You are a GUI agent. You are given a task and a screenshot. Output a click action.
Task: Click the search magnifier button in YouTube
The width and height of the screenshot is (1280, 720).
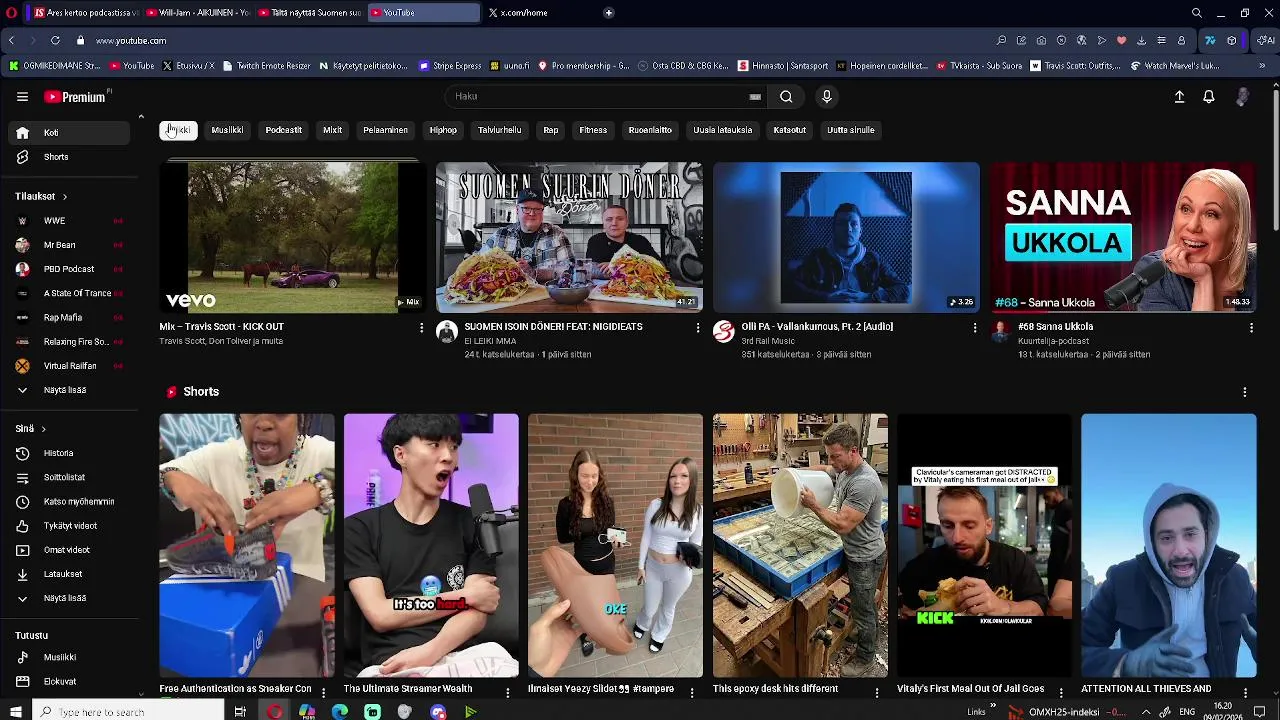[x=786, y=97]
